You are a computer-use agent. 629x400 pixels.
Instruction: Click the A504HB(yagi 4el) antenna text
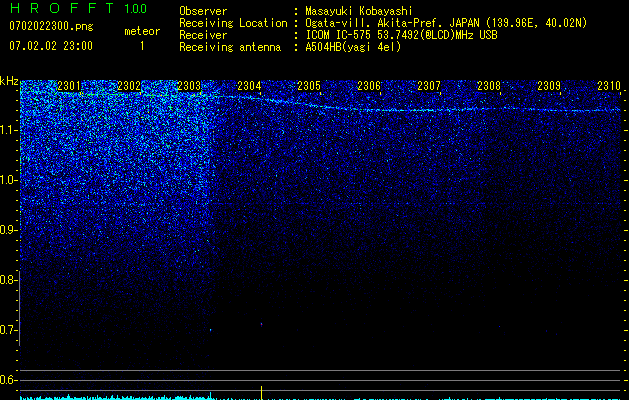[353, 47]
